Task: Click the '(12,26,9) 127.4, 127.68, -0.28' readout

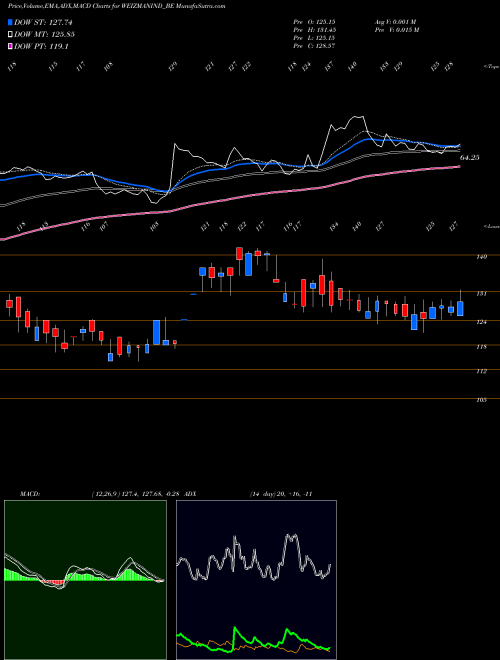Action: [136, 494]
